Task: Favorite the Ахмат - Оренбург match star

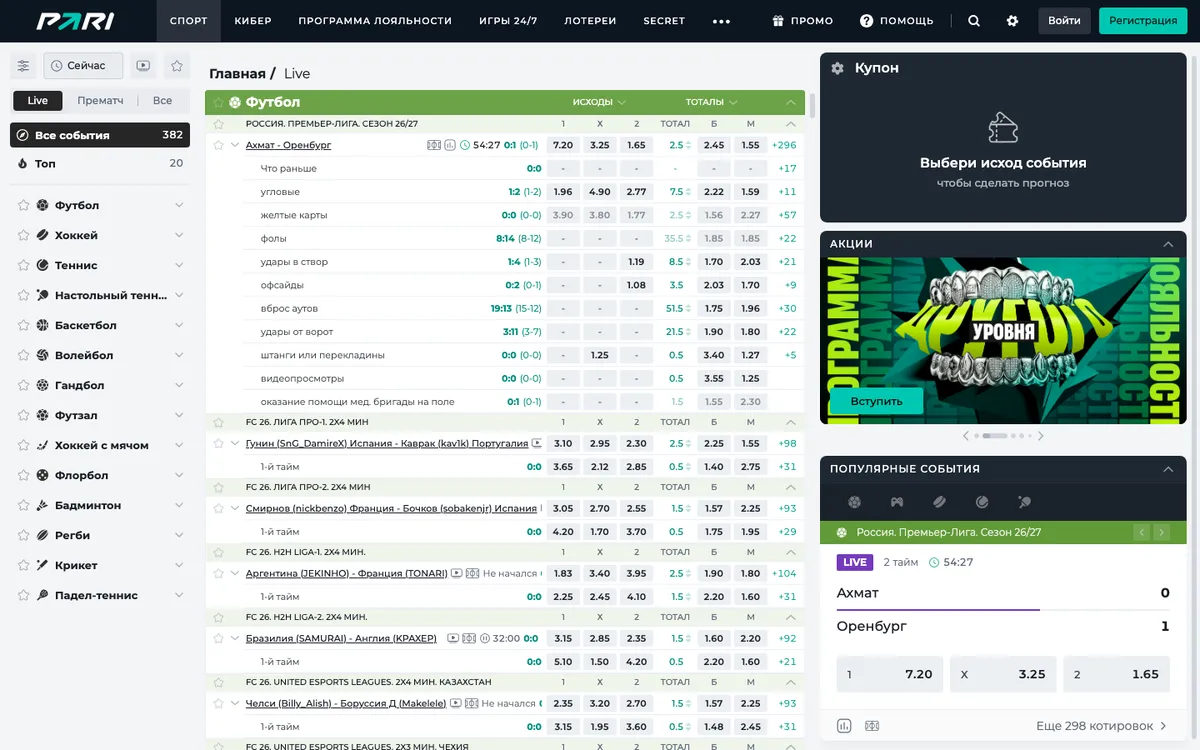Action: (x=220, y=145)
